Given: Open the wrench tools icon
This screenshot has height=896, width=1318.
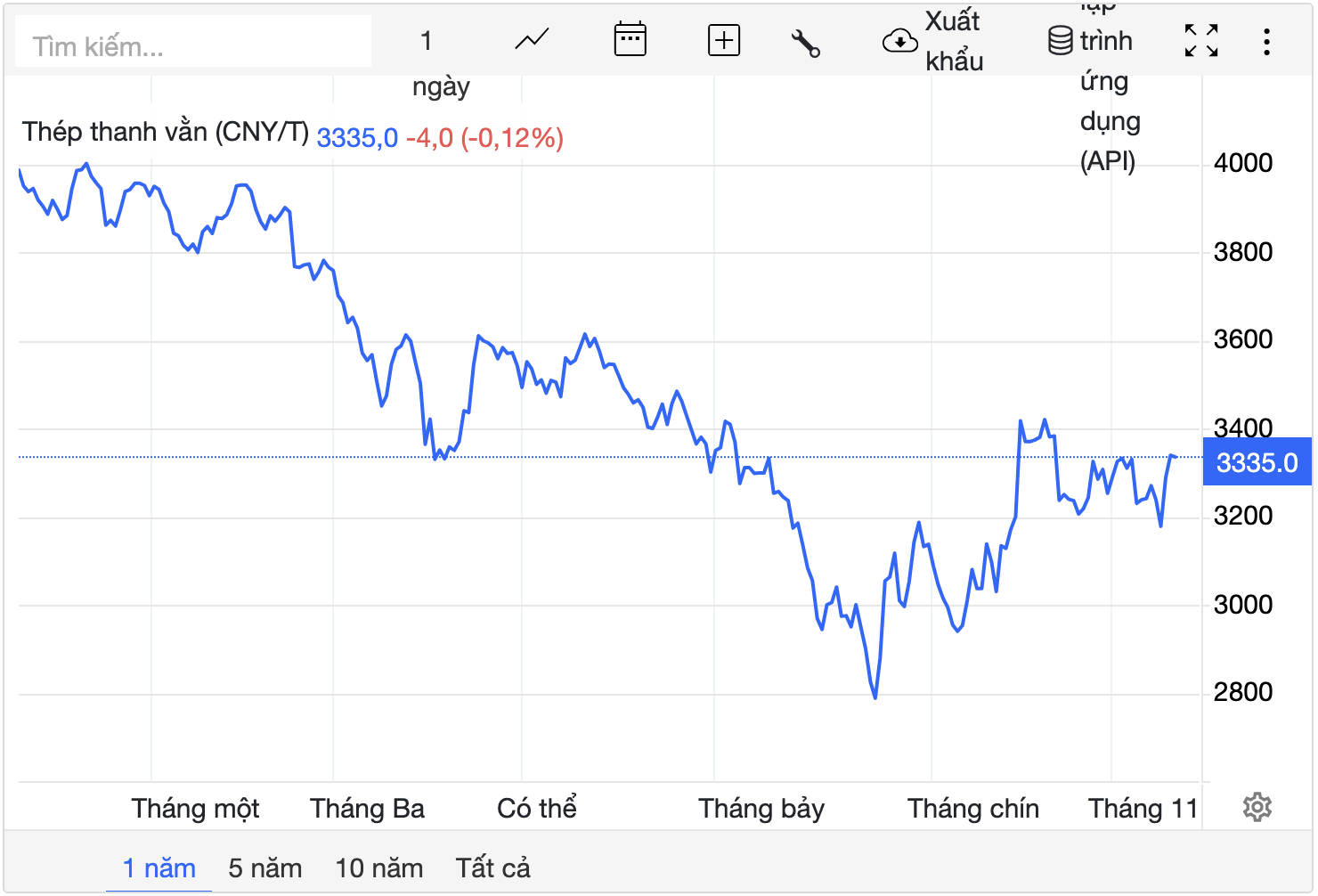Looking at the screenshot, I should pos(805,42).
